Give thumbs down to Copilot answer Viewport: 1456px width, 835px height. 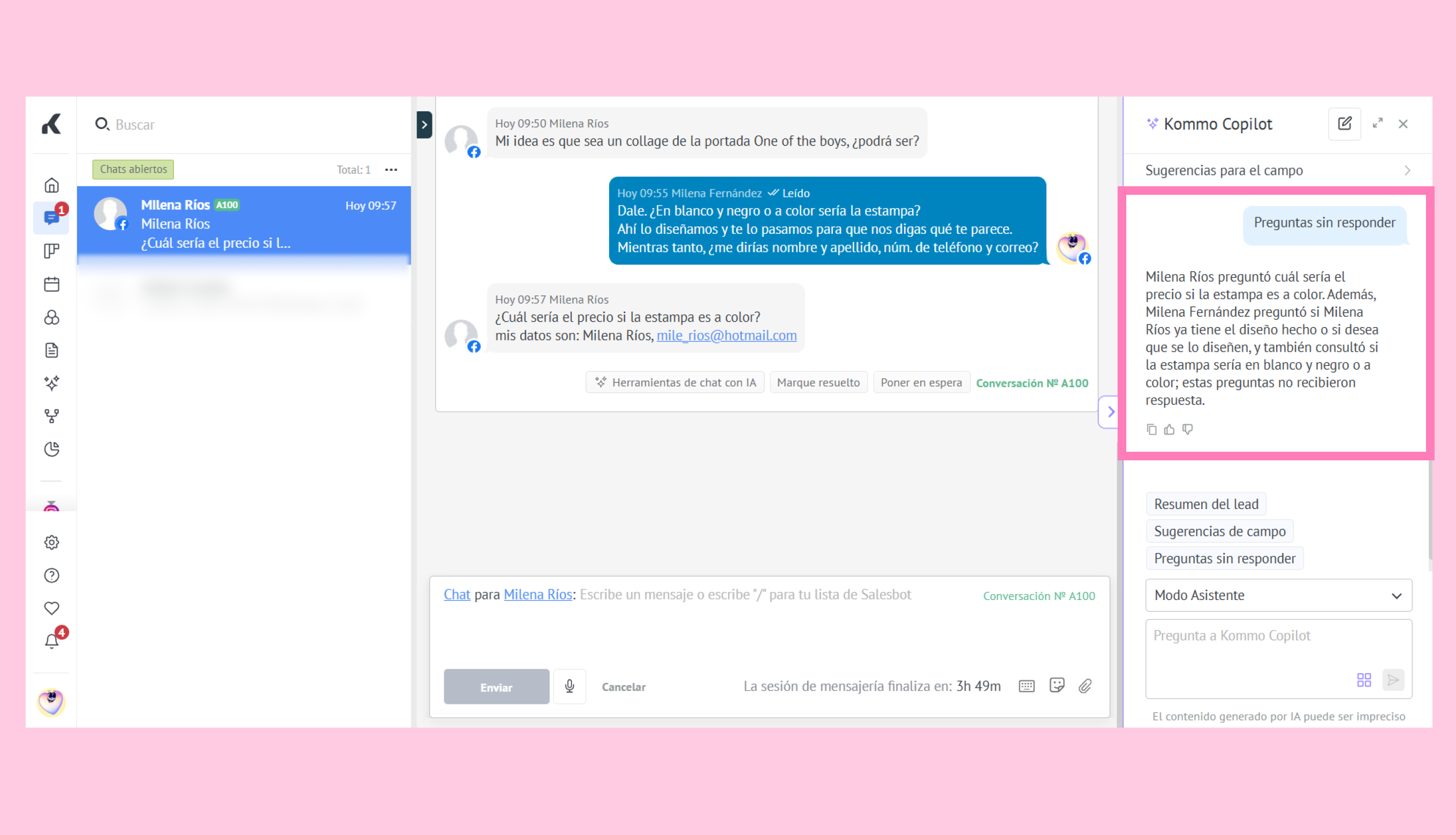click(1188, 429)
